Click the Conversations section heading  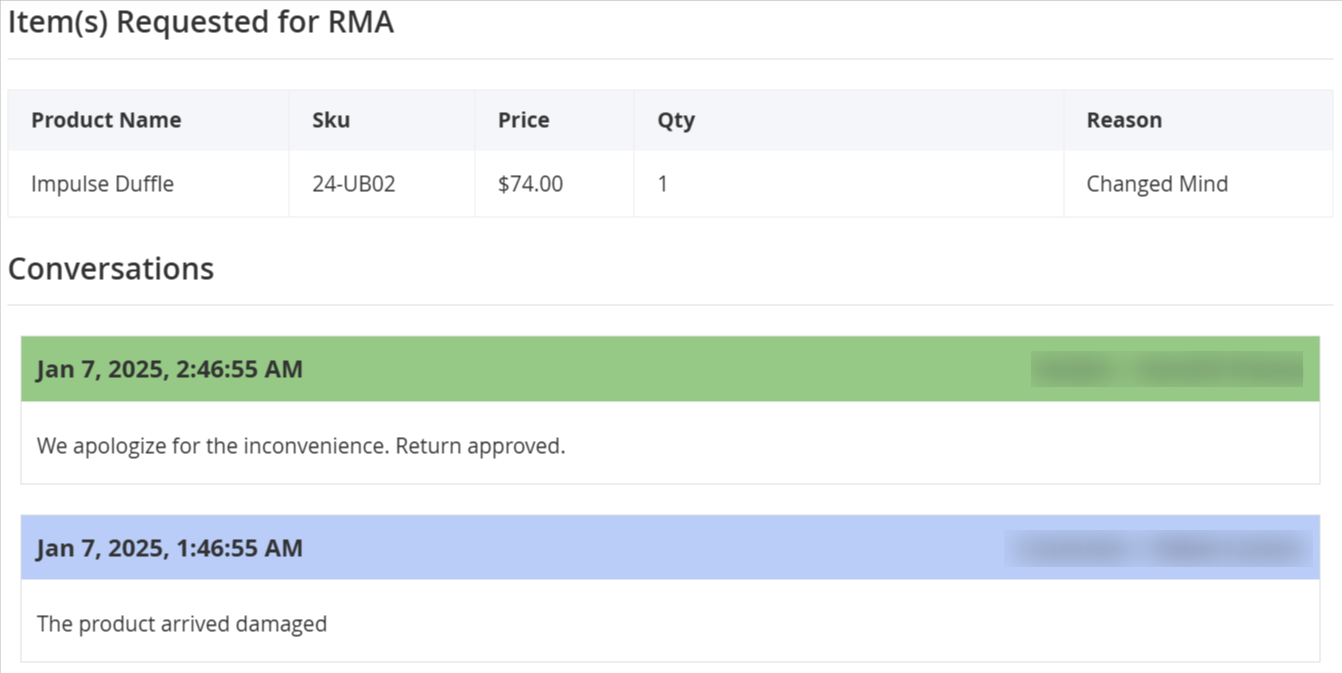(111, 269)
